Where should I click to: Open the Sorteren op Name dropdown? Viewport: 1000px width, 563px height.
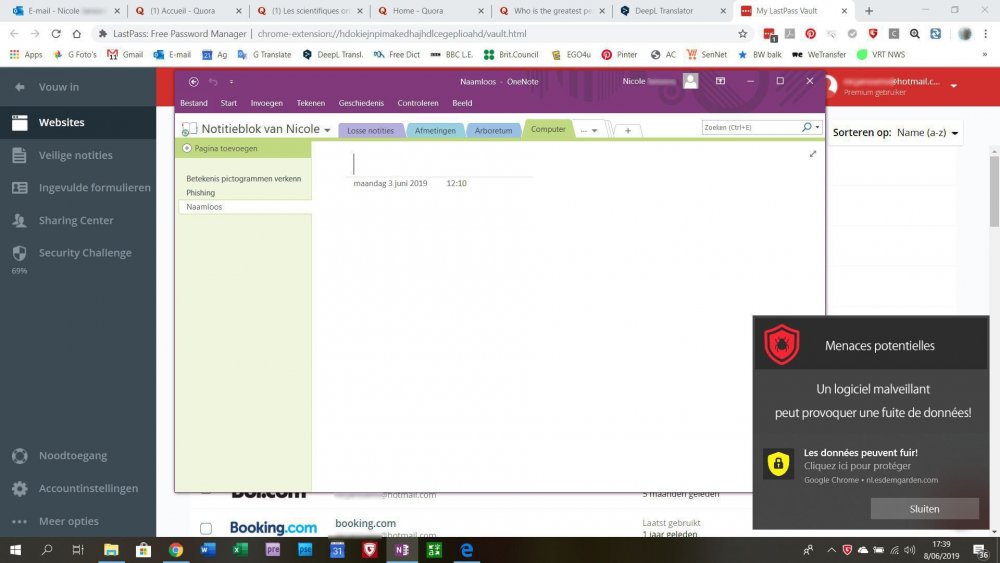pos(927,133)
